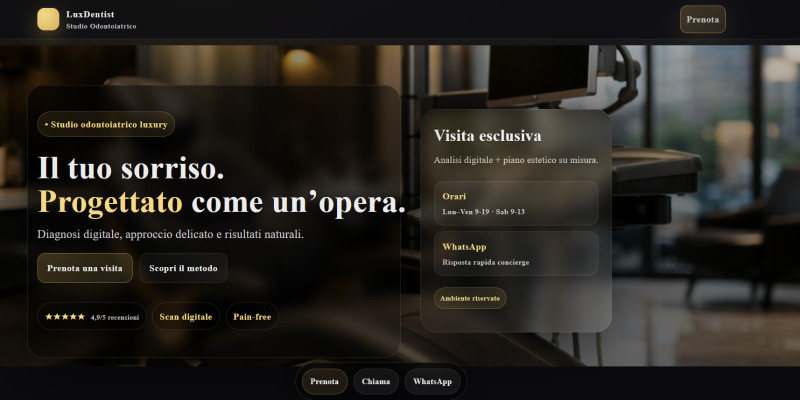Click the 4,9/5 recensioni rating pill
Viewport: 800px width, 400px height.
pyautogui.click(x=92, y=316)
